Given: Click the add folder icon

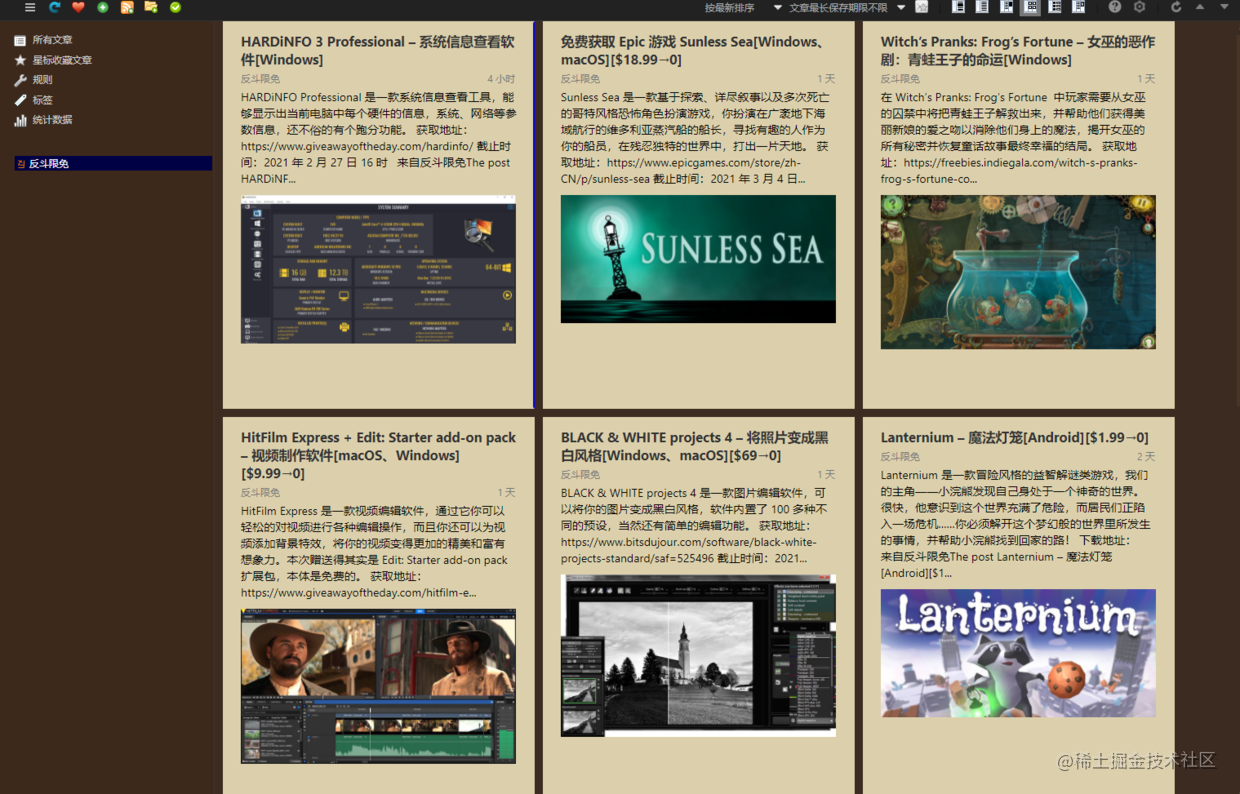Looking at the screenshot, I should point(151,7).
